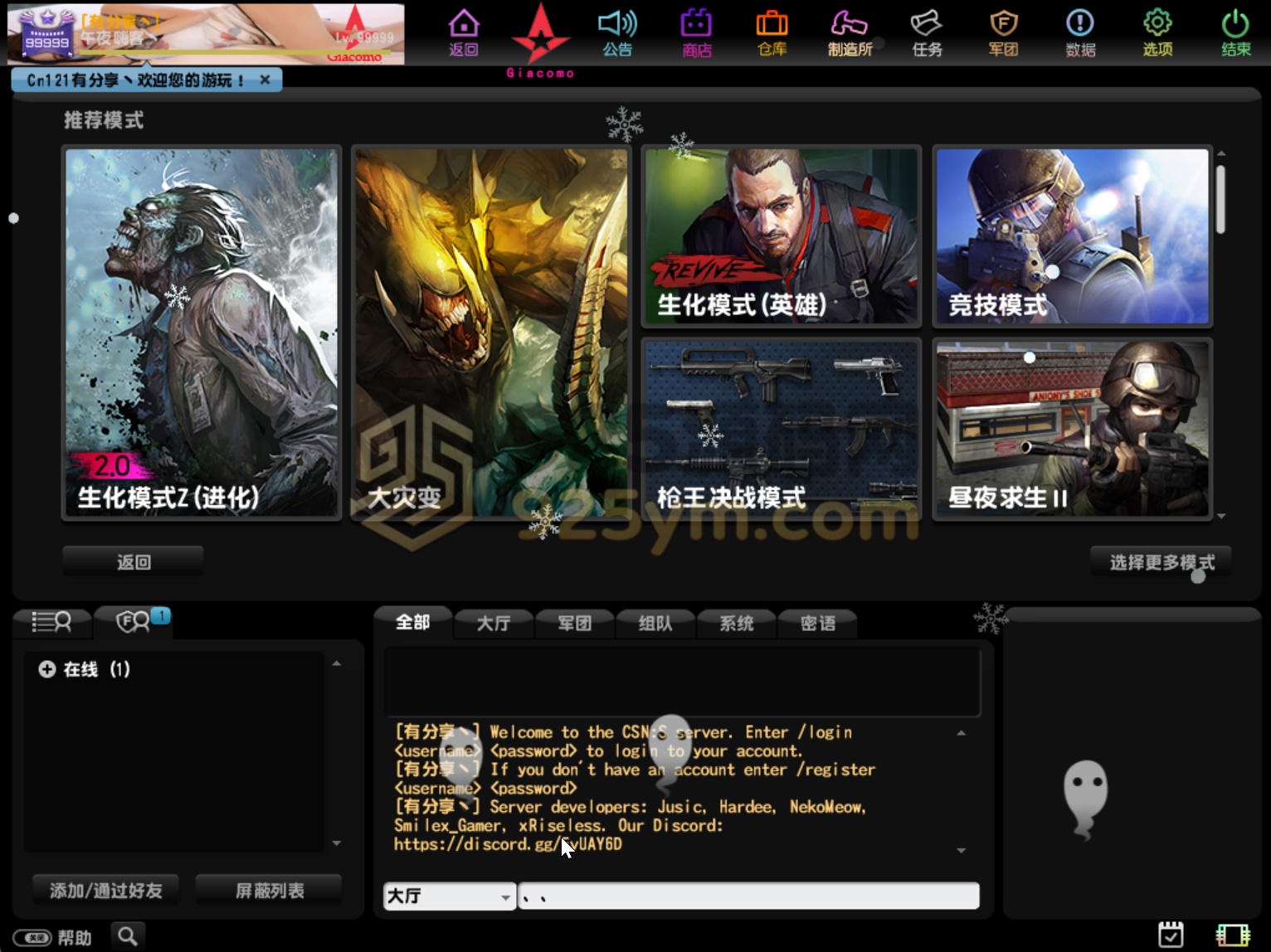Click the 返回 button below mode cards

(134, 562)
